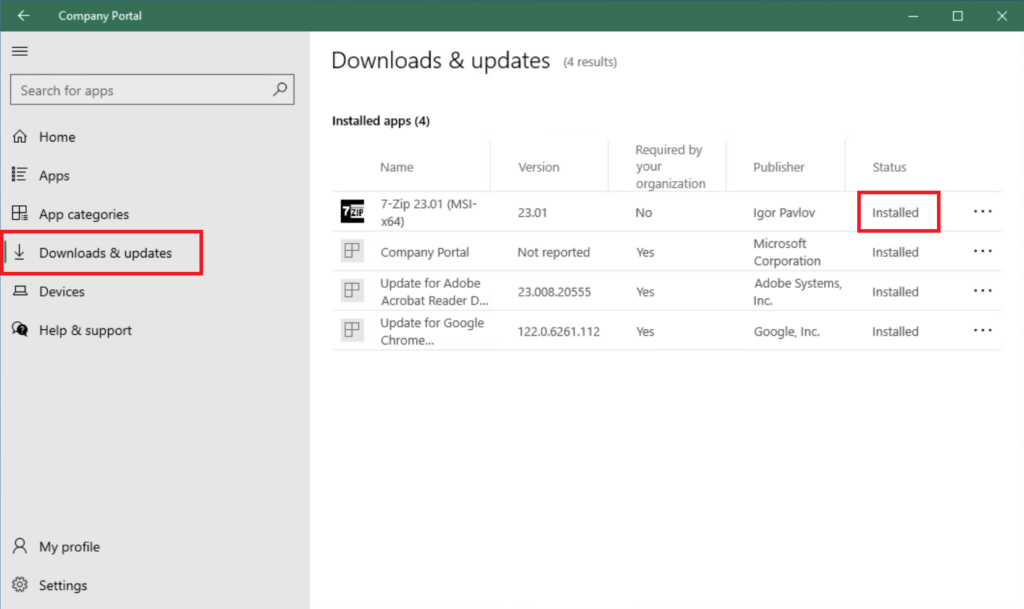Click the Google Chrome update icon

tap(352, 331)
